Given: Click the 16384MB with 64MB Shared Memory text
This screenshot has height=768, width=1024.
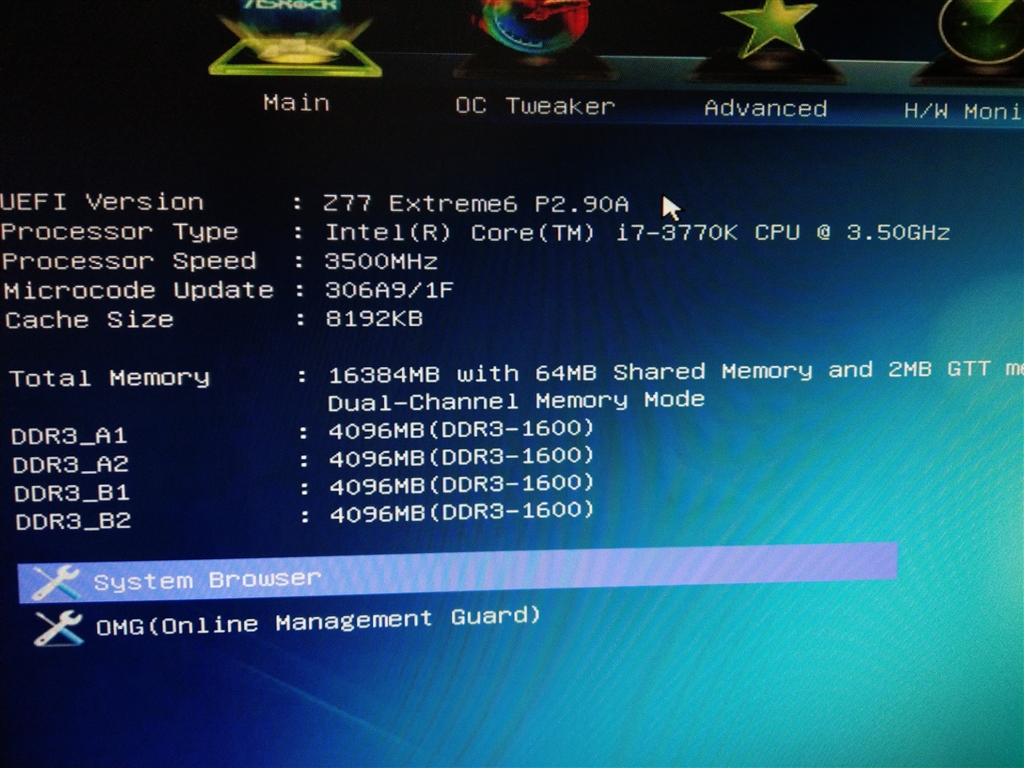Looking at the screenshot, I should pos(676,371).
